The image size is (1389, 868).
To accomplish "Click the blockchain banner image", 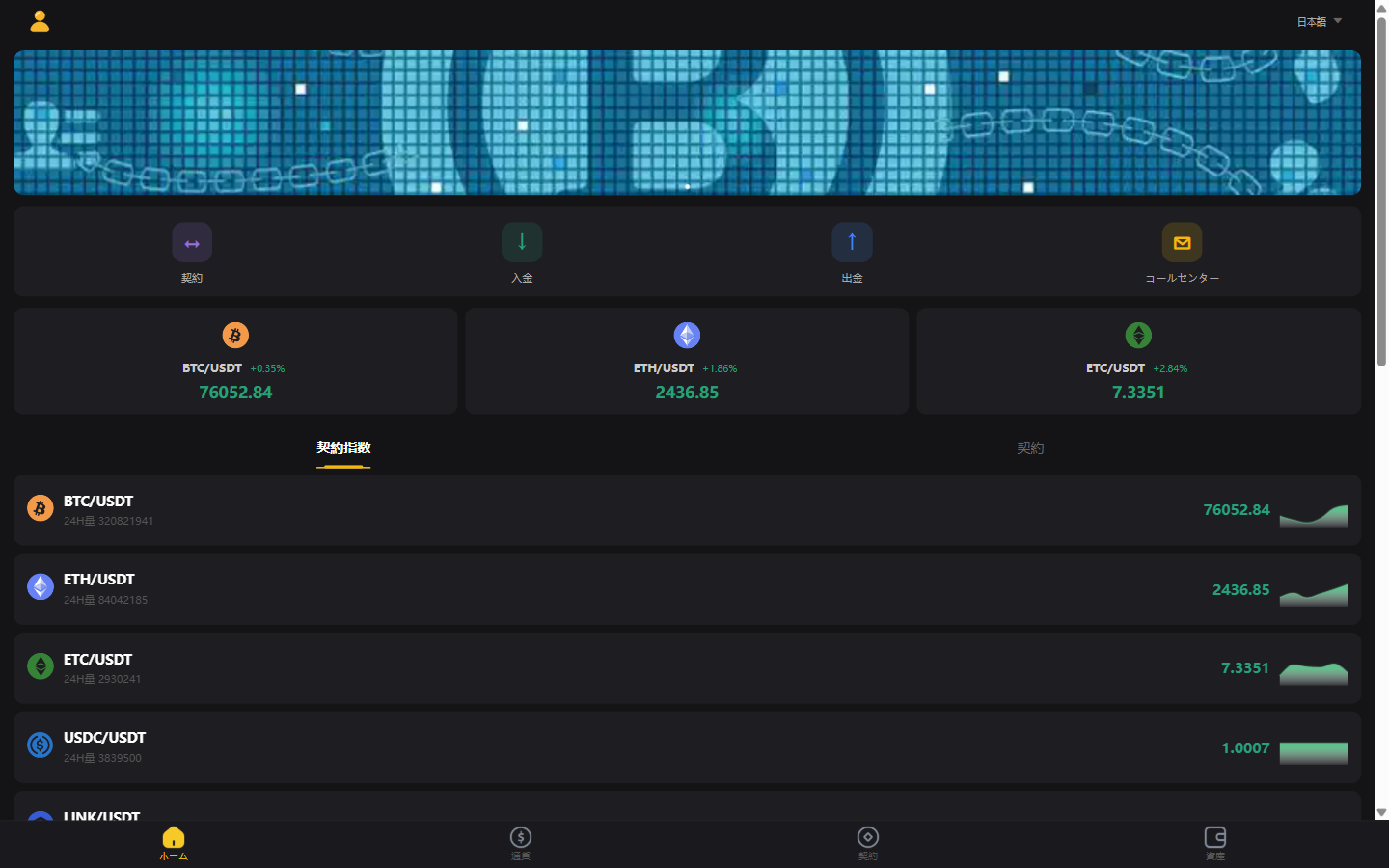I will click(687, 122).
